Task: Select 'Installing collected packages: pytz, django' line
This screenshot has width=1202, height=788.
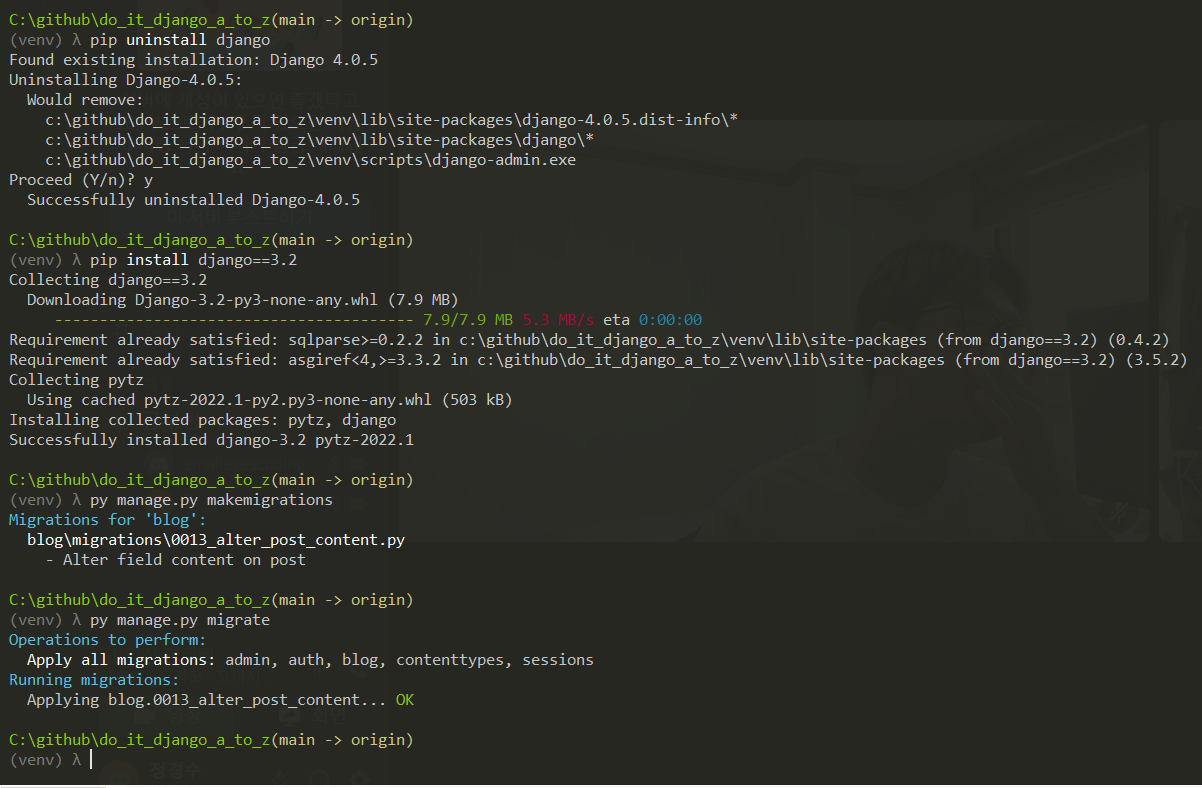Action: [202, 420]
